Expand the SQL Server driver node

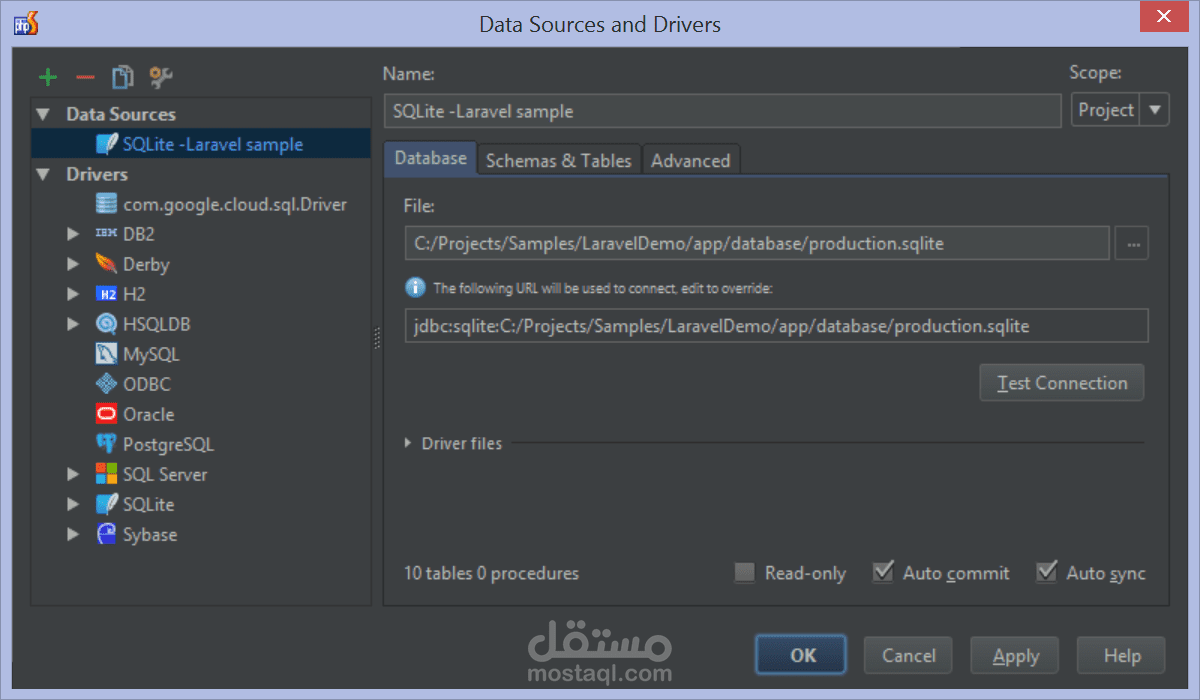[x=73, y=474]
